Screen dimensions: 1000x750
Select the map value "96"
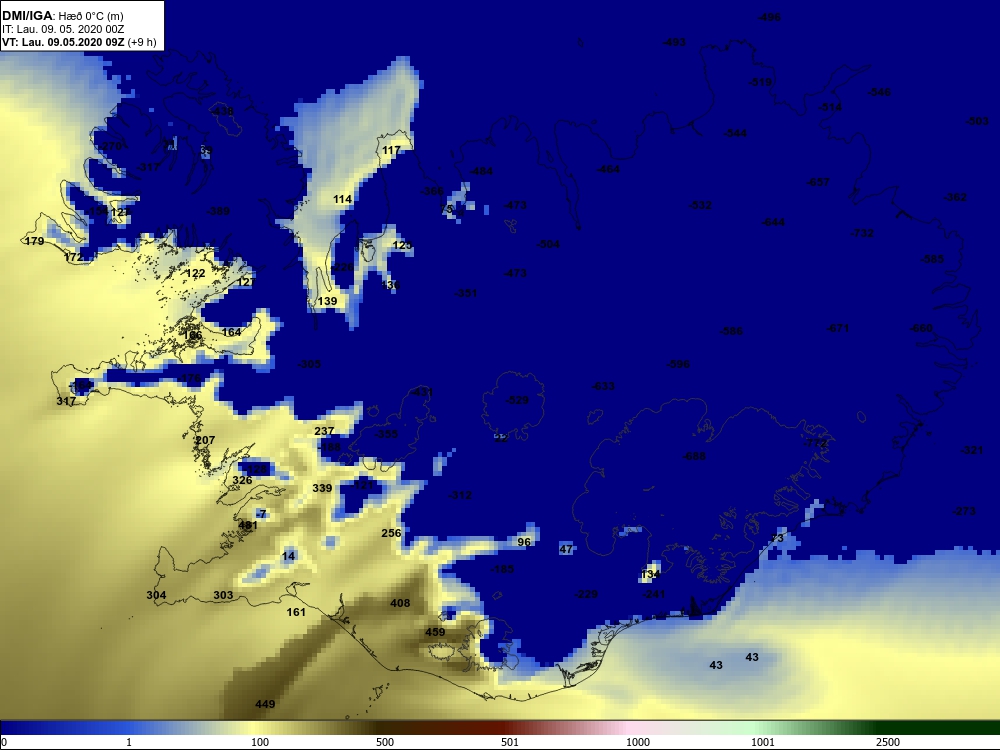pyautogui.click(x=524, y=541)
